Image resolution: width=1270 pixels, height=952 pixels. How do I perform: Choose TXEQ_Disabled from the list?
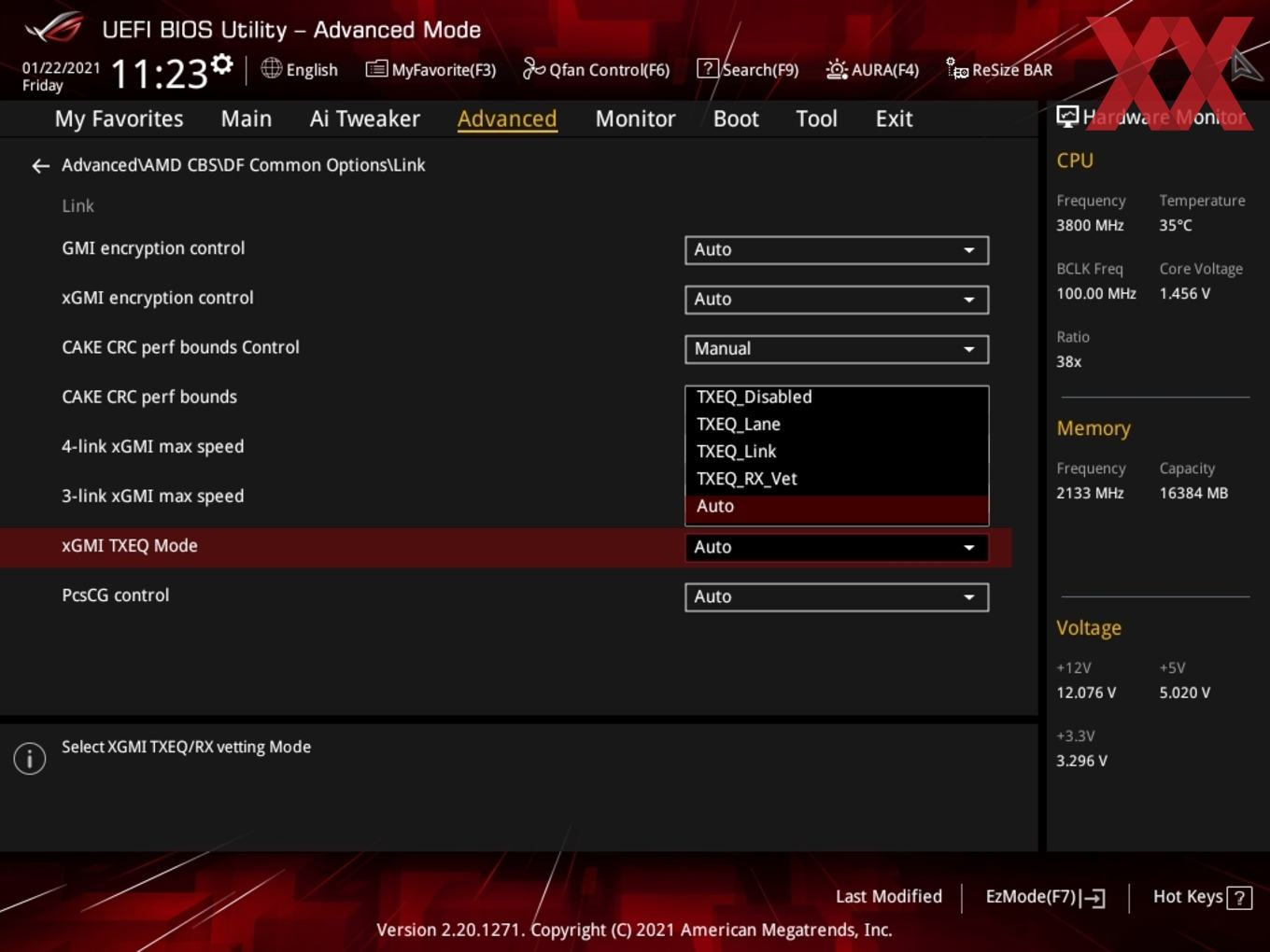[837, 398]
